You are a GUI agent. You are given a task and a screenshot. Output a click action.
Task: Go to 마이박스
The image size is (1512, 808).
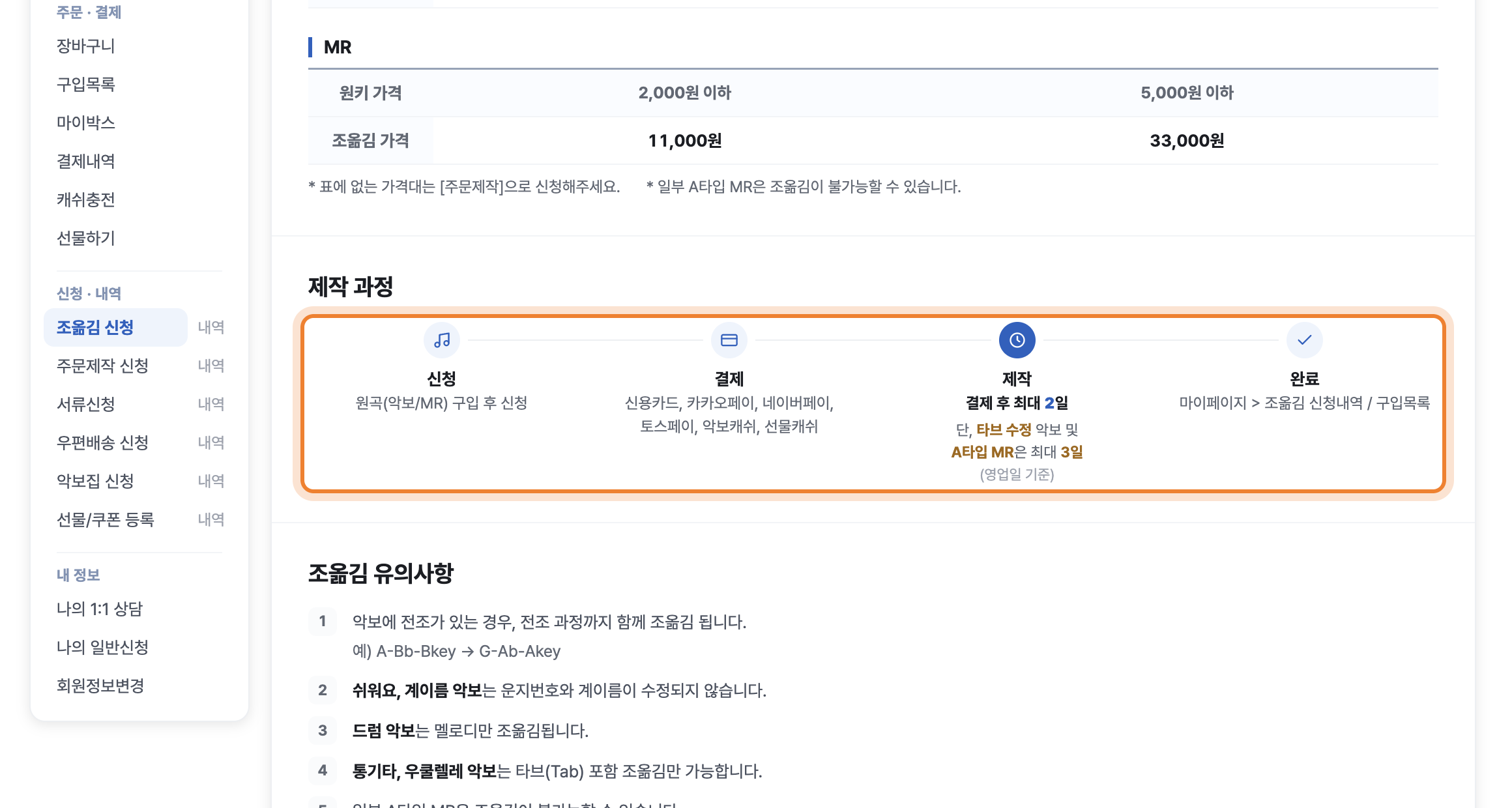85,123
